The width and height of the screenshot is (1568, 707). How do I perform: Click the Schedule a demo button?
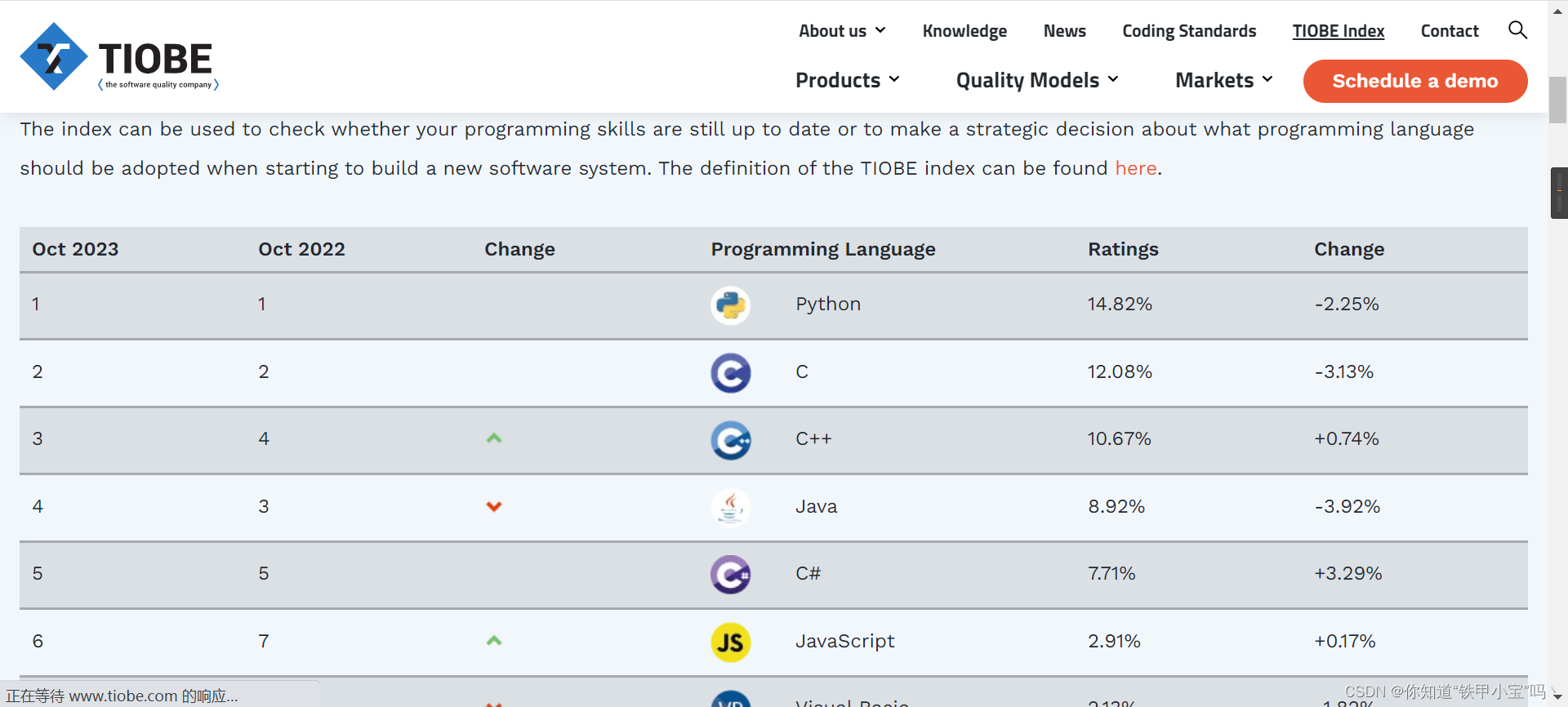pyautogui.click(x=1415, y=81)
